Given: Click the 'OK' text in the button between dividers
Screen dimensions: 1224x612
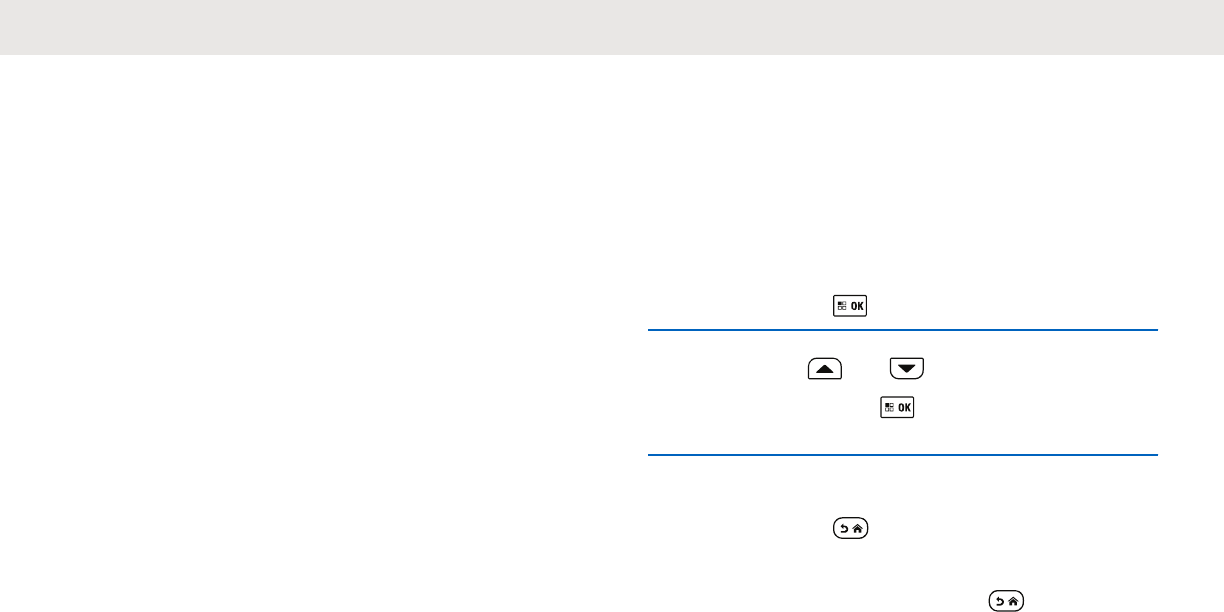Looking at the screenshot, I should point(904,407).
